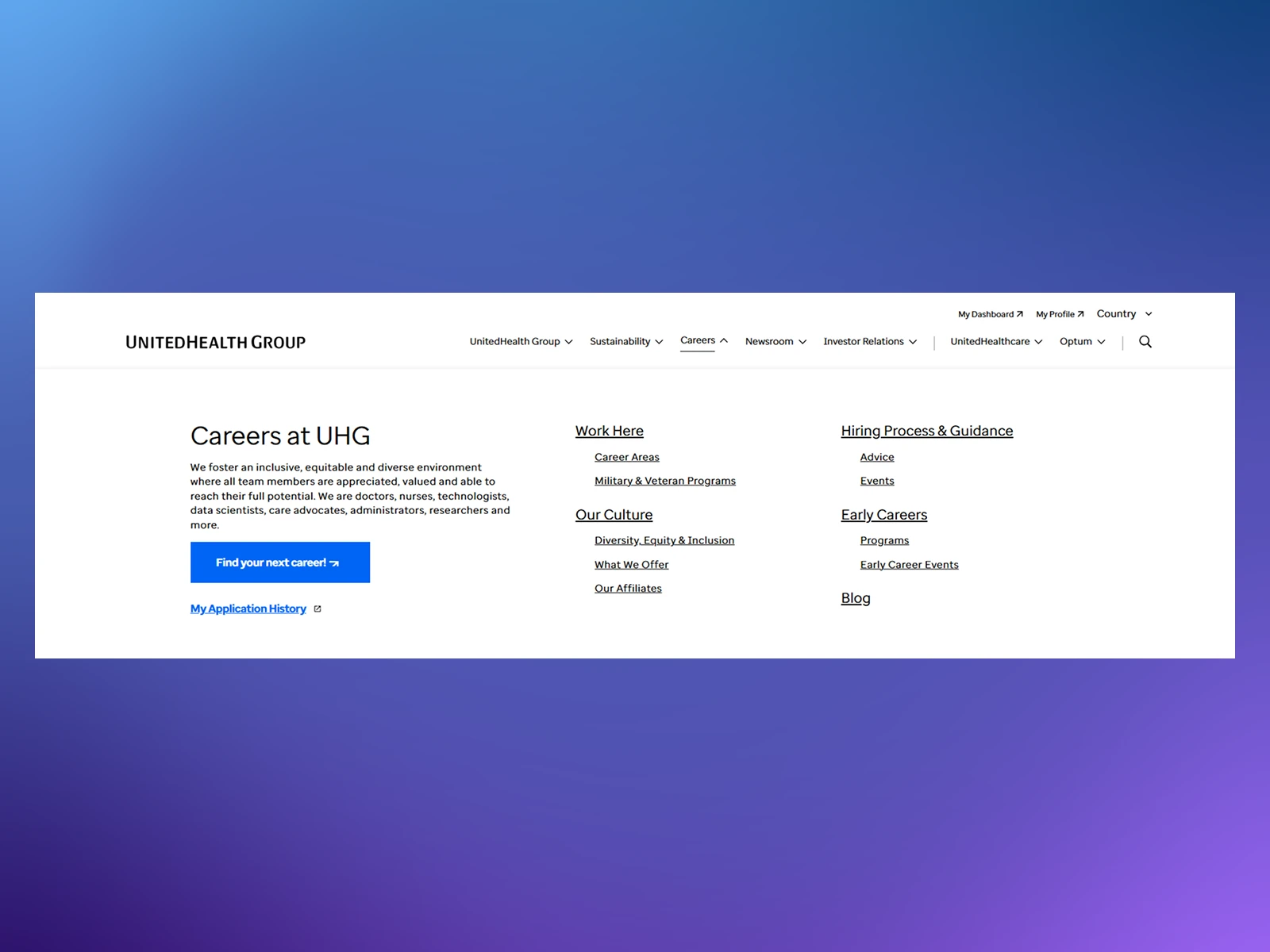Open Diversity, Equity & Inclusion link
Image resolution: width=1270 pixels, height=952 pixels.
click(664, 540)
